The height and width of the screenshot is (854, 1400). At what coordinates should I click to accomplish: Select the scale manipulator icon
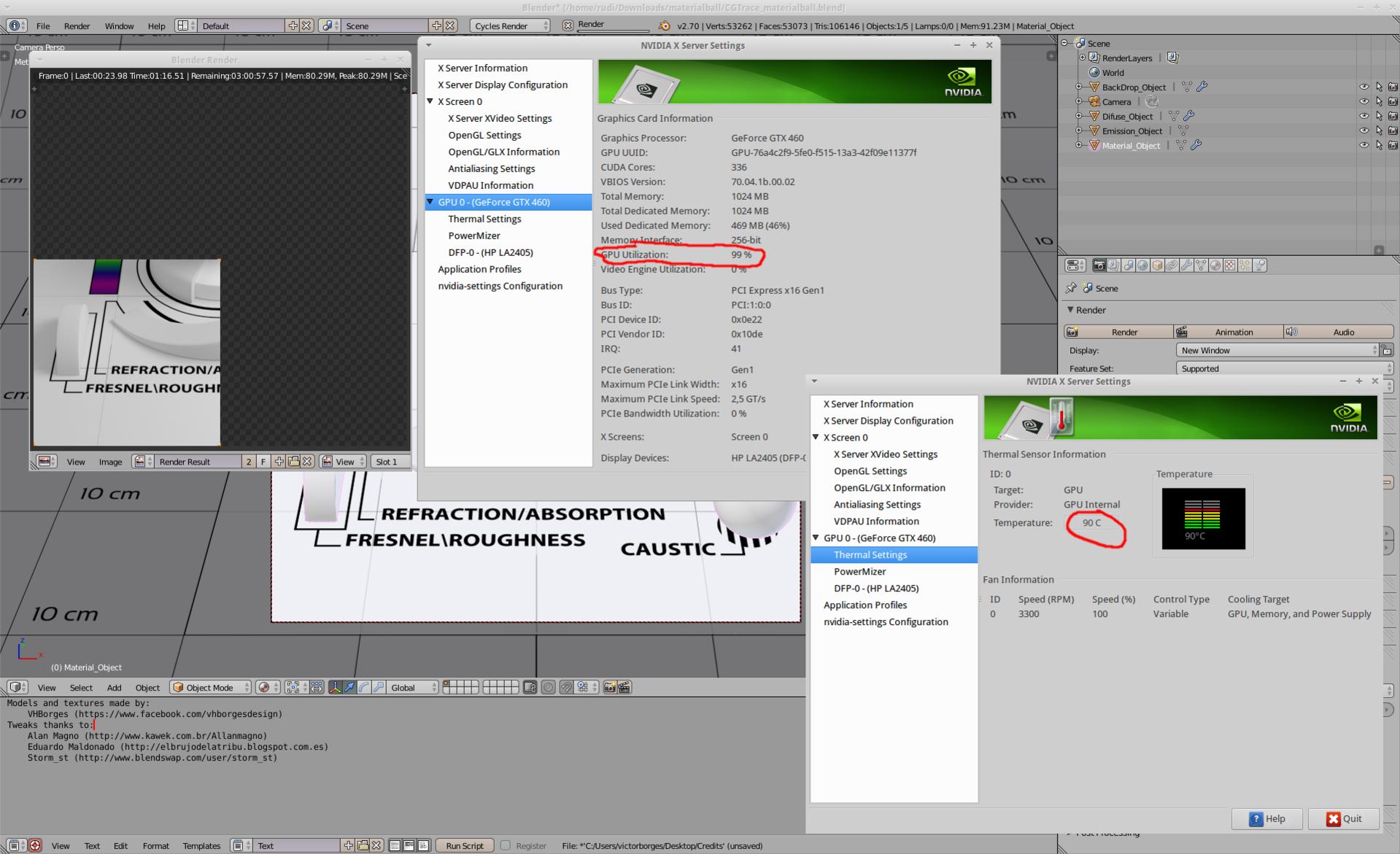pyautogui.click(x=378, y=687)
